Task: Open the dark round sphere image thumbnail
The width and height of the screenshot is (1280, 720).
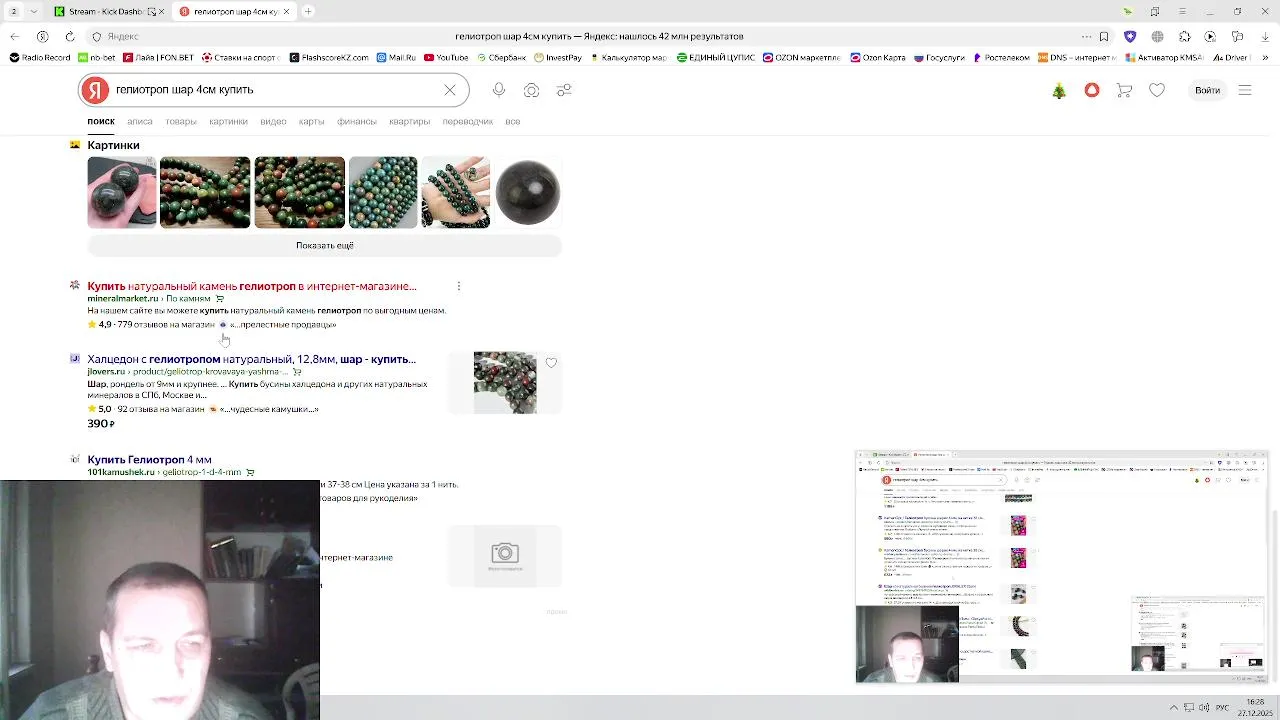Action: (528, 192)
